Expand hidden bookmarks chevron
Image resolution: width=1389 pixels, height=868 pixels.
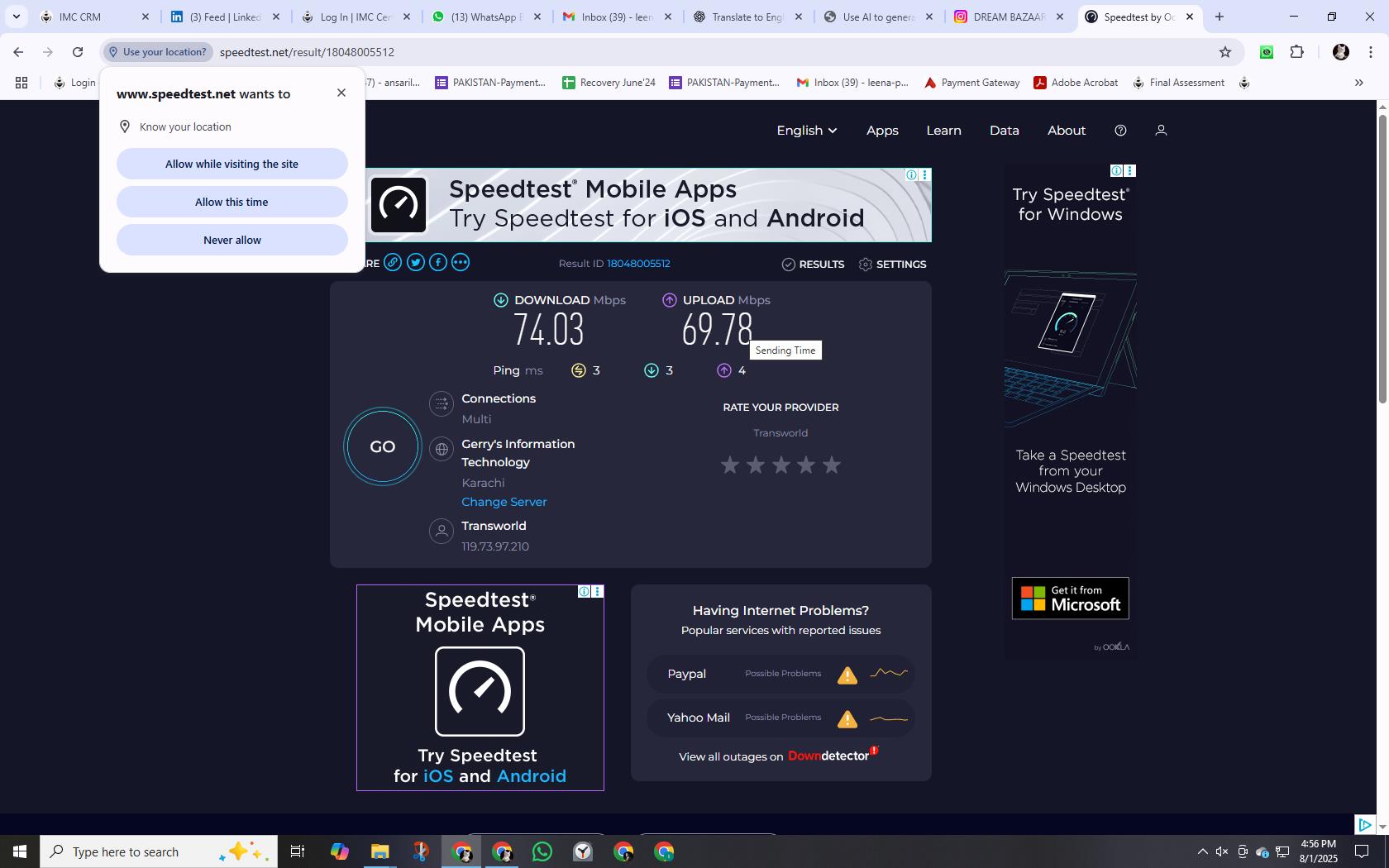(x=1358, y=83)
